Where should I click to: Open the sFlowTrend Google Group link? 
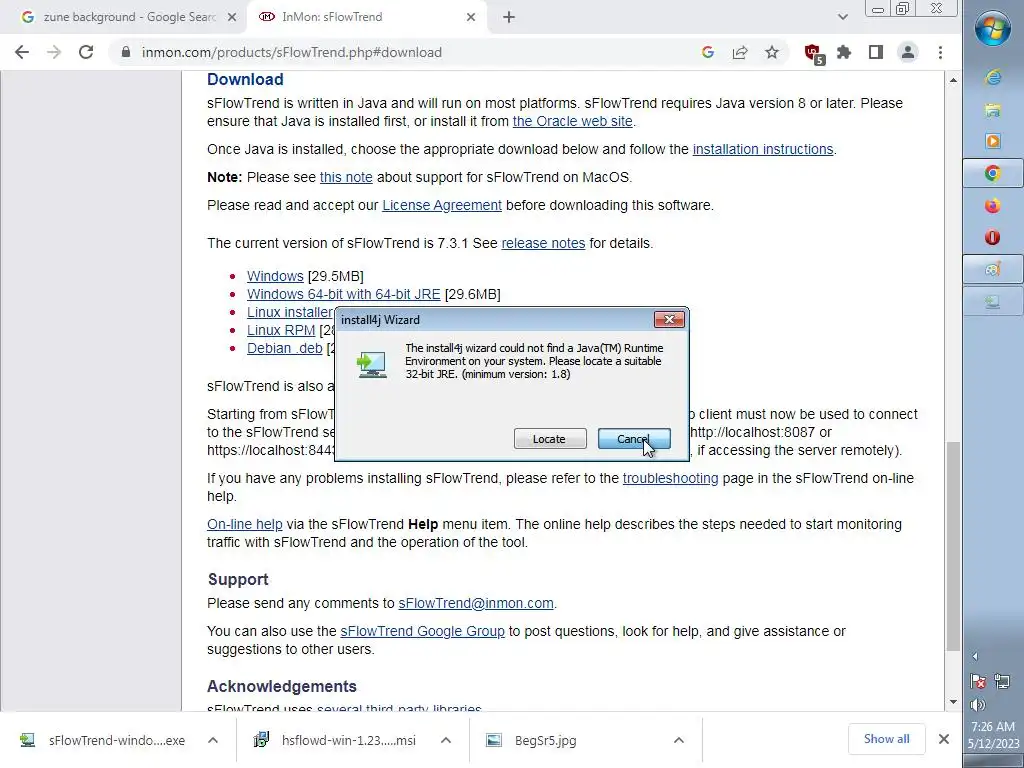pyautogui.click(x=423, y=632)
